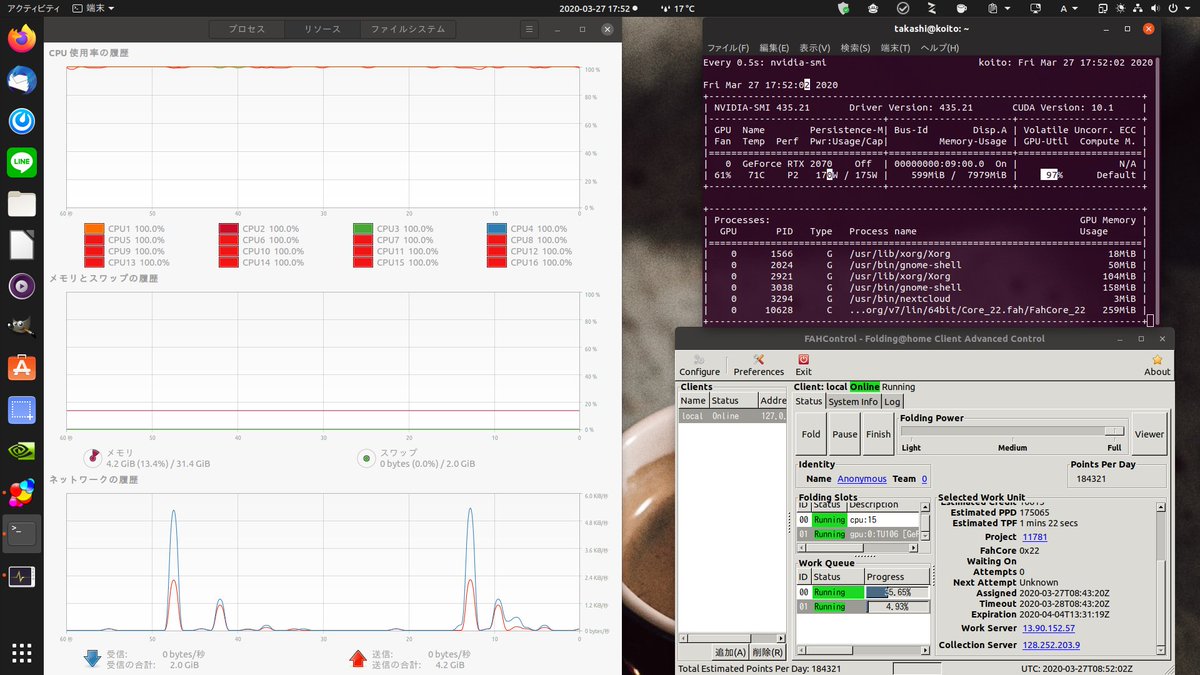This screenshot has width=1200, height=675.
Task: Open the ファイル(F) menu in terminal
Action: [x=728, y=48]
